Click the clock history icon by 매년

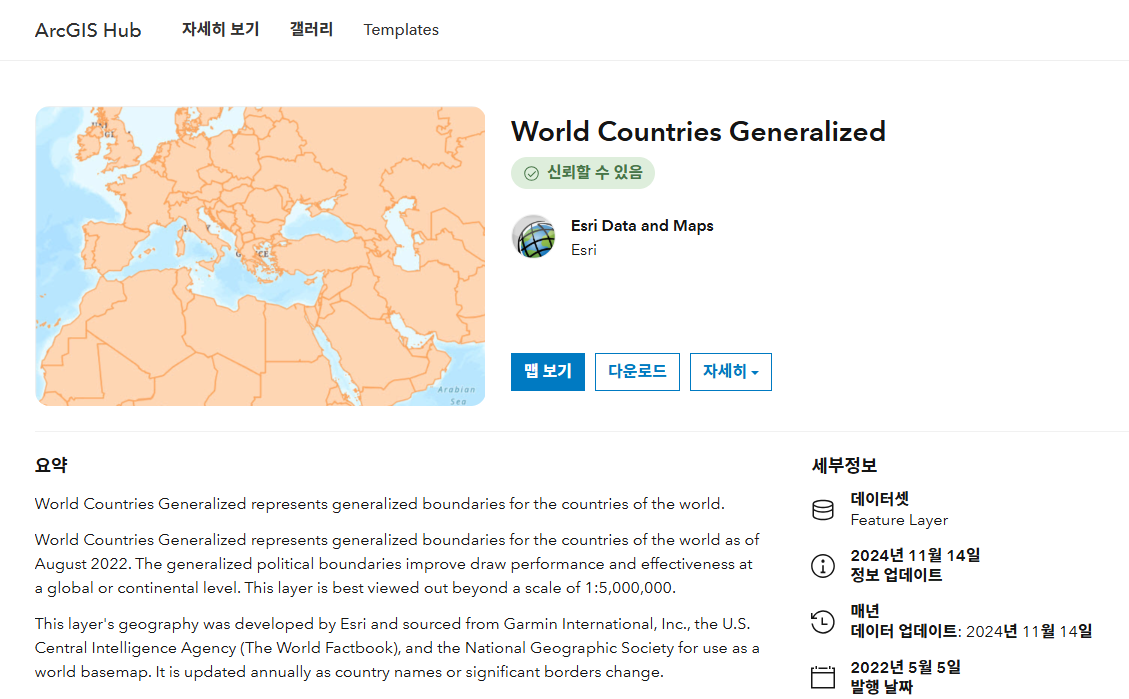point(822,621)
